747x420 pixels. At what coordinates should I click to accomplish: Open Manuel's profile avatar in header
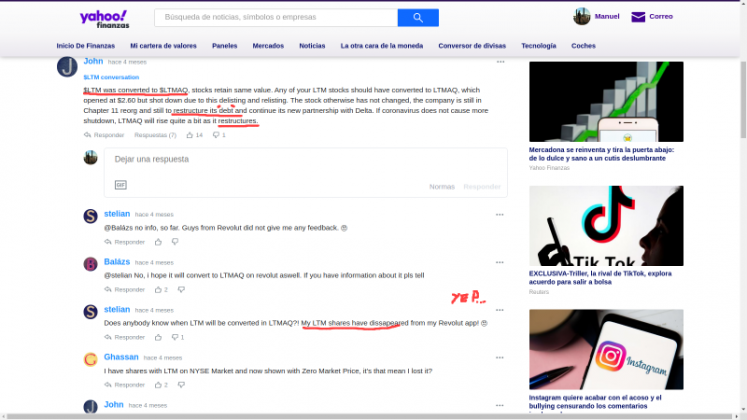click(582, 17)
